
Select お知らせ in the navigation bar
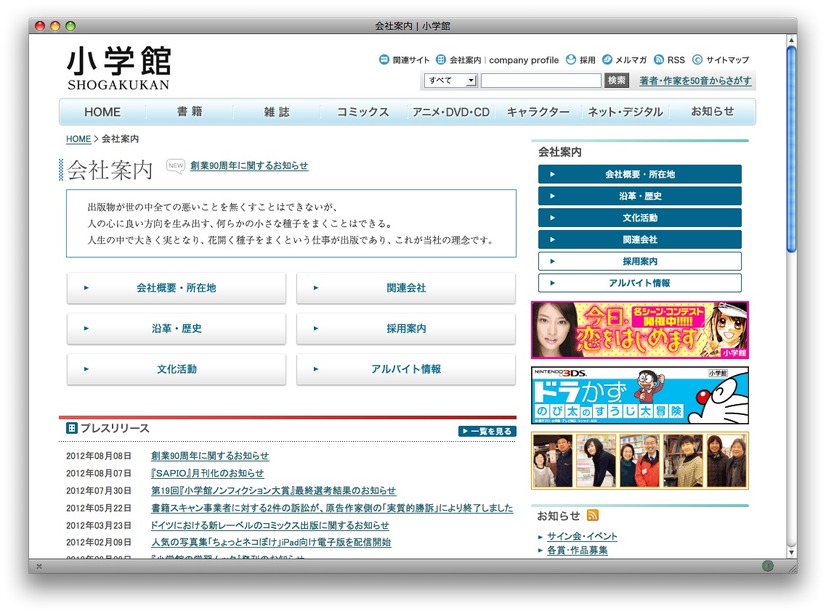(712, 112)
